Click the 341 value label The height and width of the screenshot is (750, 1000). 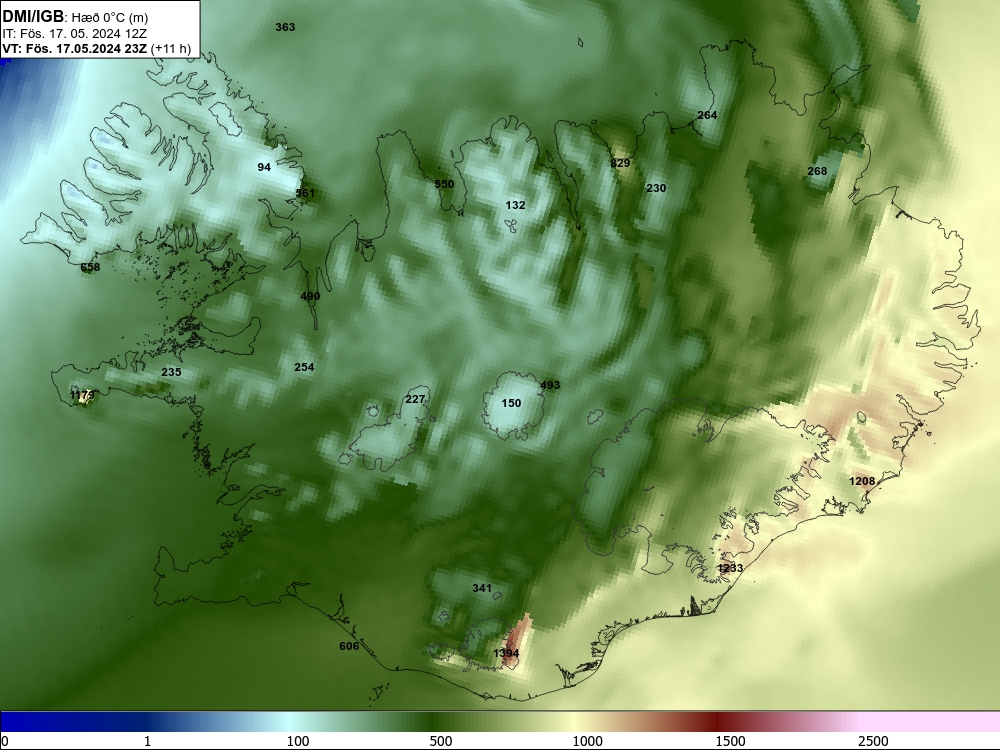click(482, 588)
